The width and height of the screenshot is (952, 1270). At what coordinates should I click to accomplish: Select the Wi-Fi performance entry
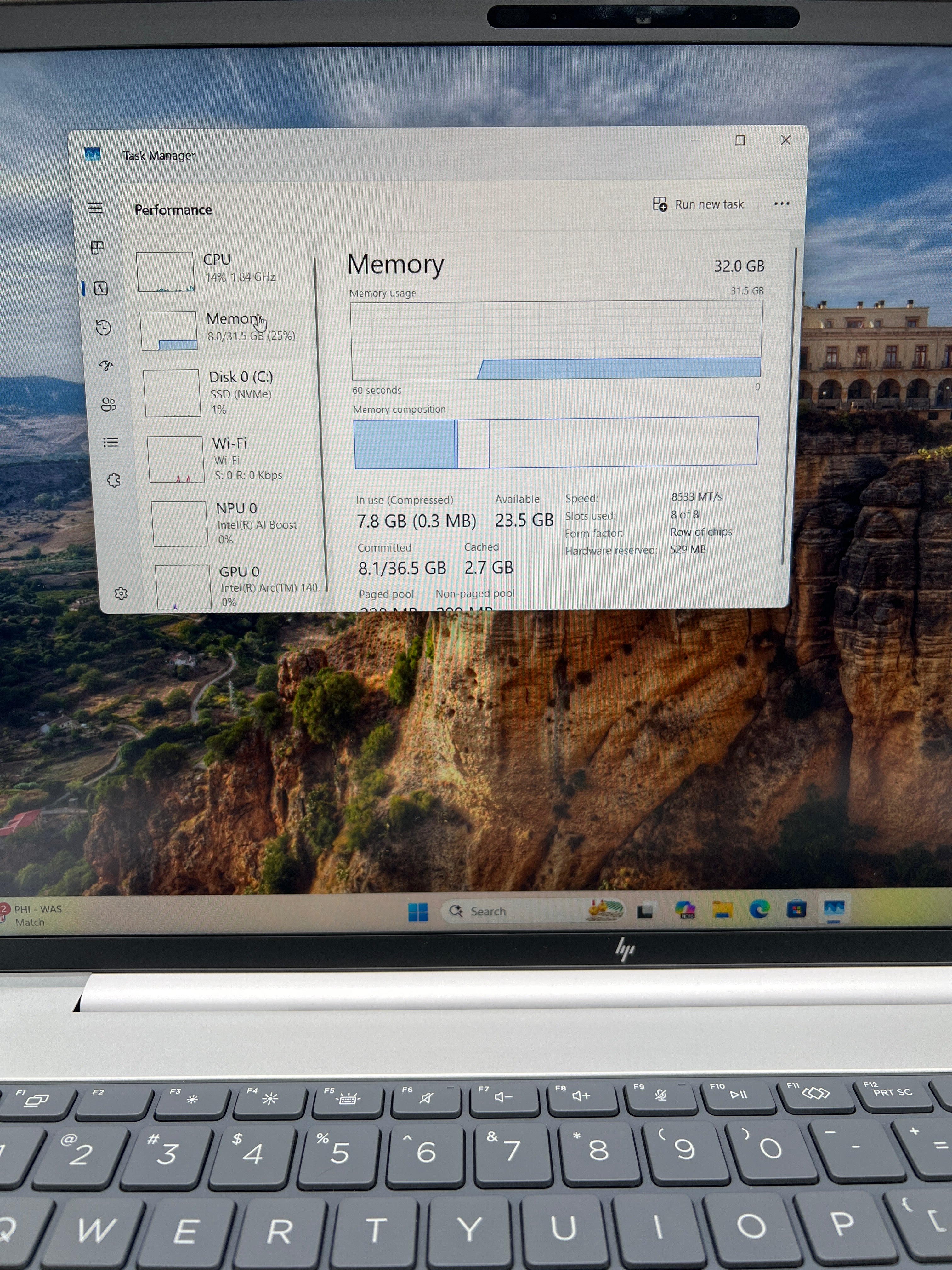coord(232,459)
